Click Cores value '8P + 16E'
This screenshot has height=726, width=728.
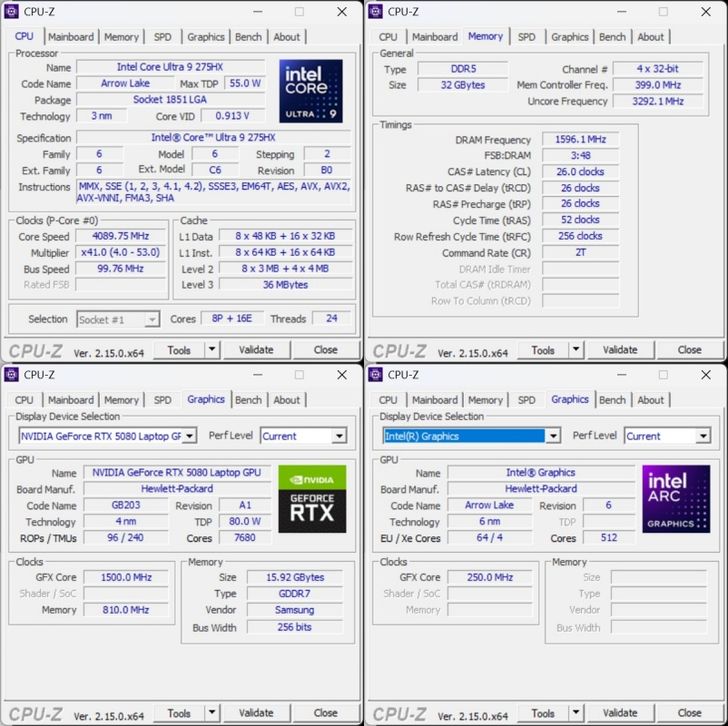[x=232, y=318]
